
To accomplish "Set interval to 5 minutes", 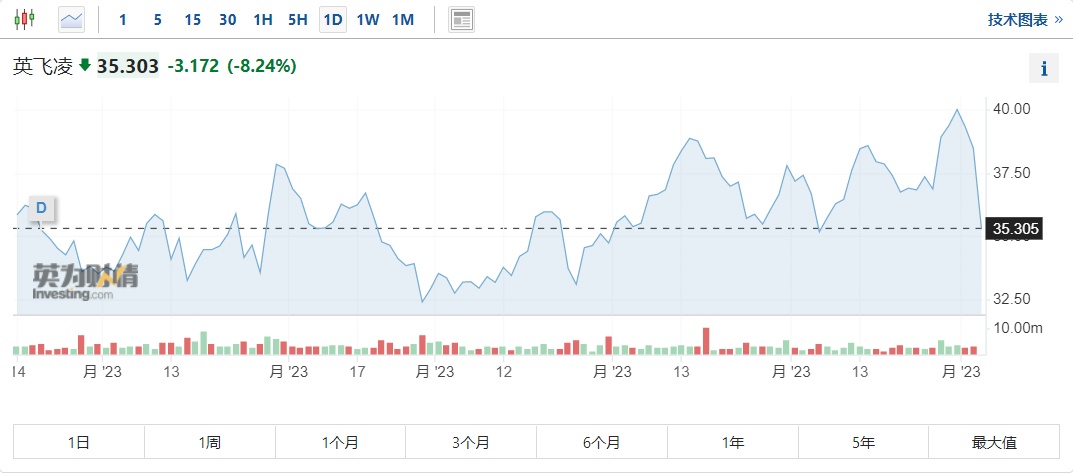I will [x=158, y=19].
